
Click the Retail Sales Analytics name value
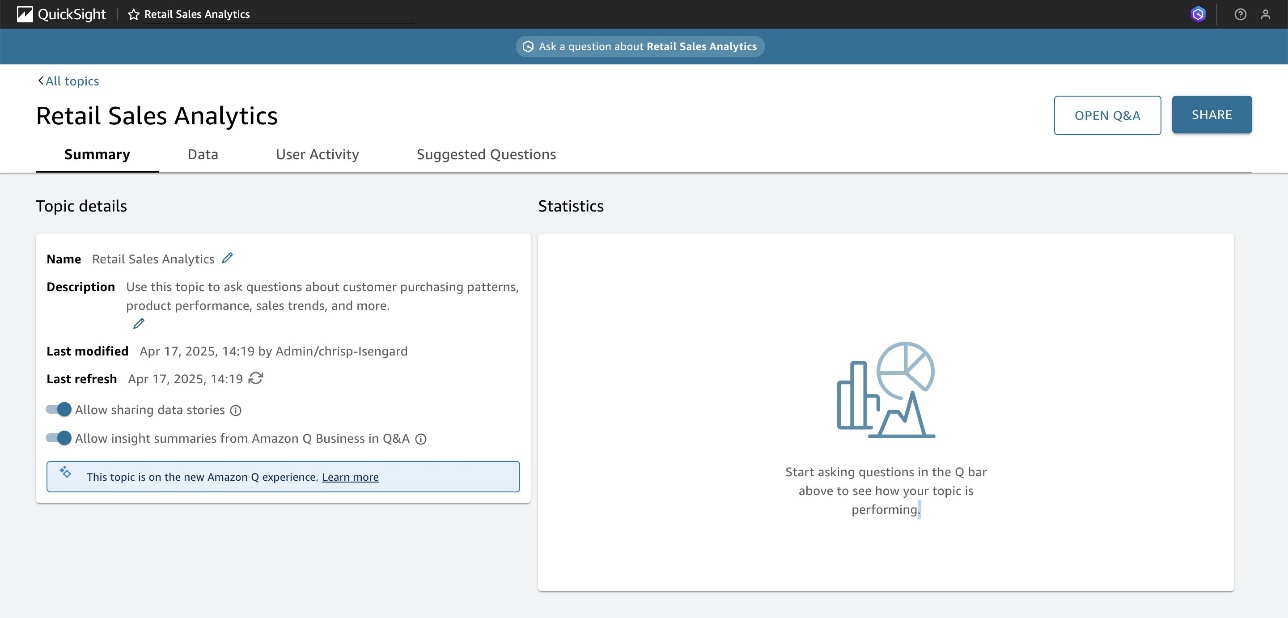[153, 259]
